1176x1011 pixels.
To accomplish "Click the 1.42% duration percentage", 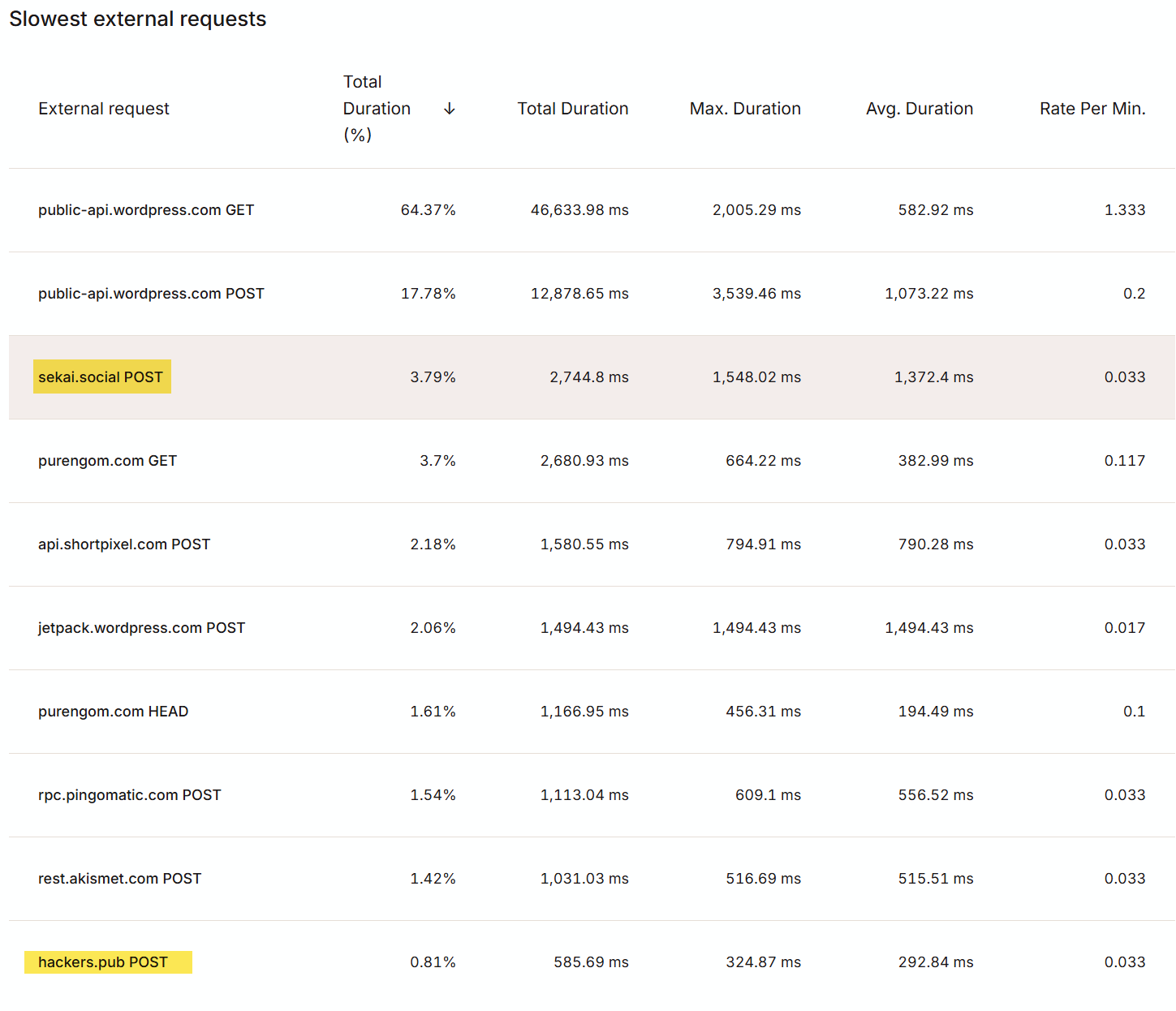I will click(x=433, y=879).
